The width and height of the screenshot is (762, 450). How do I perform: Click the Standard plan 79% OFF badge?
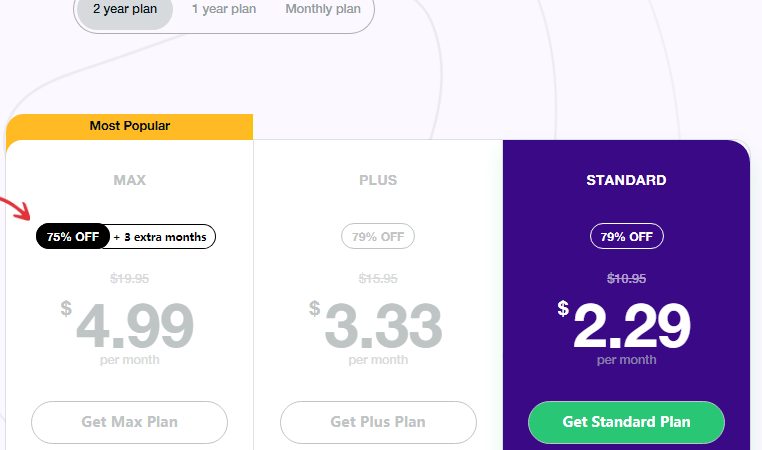point(626,236)
